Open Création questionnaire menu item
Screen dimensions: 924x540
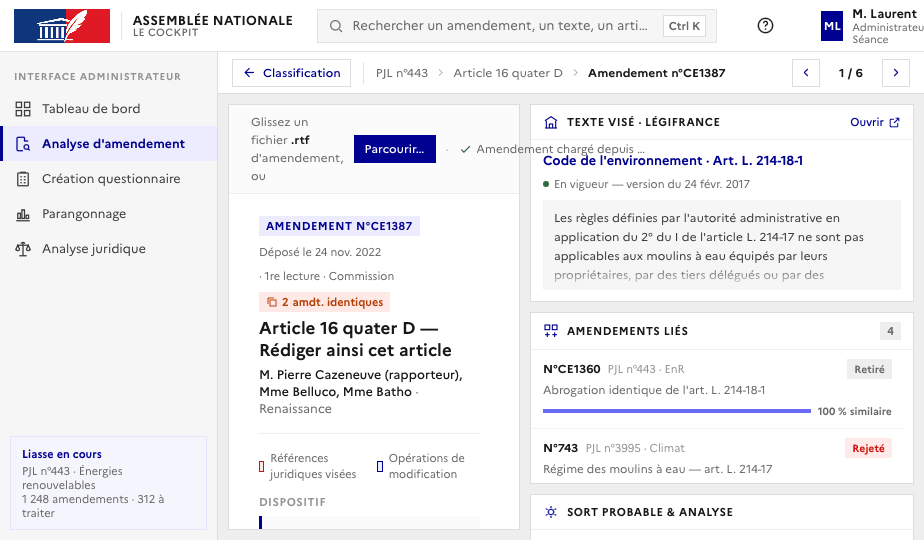109,179
